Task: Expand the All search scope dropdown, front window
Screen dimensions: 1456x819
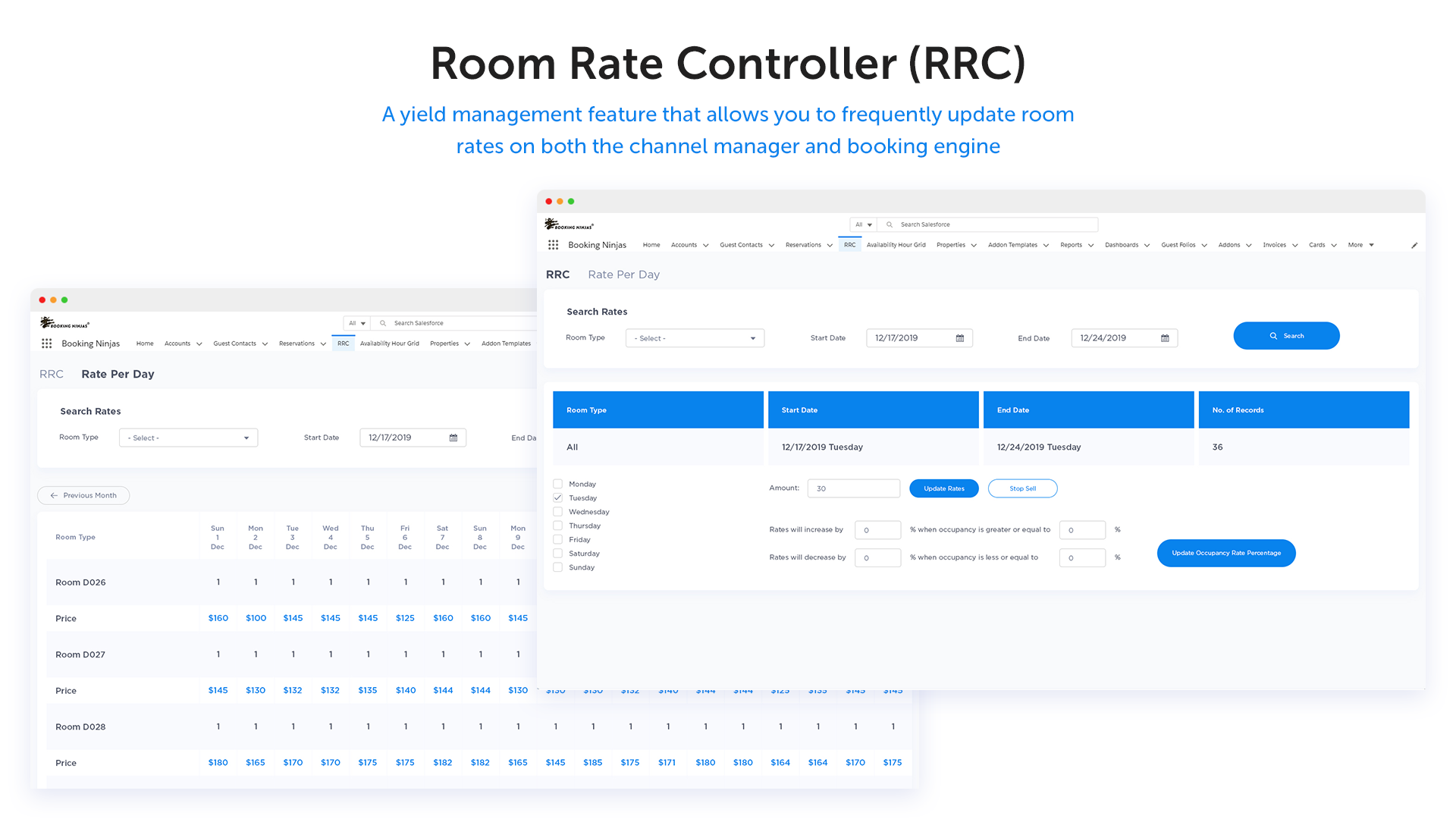Action: [864, 224]
